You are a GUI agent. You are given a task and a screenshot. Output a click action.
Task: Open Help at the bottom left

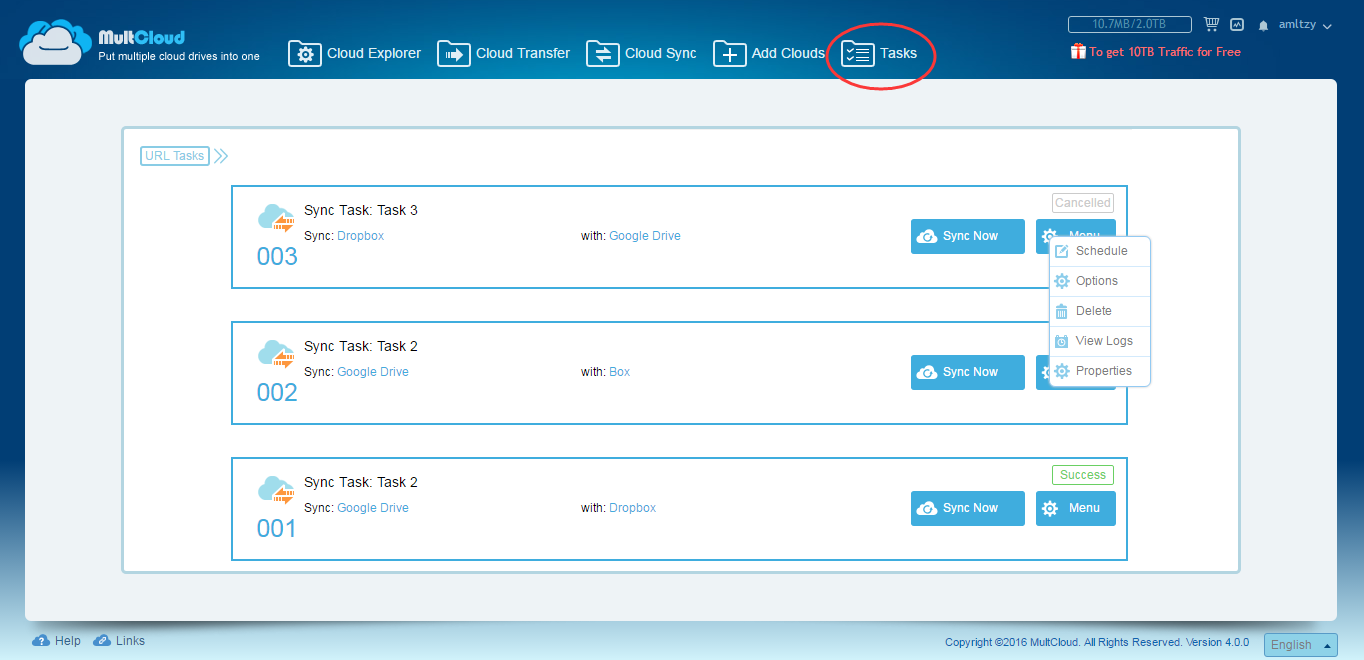(x=57, y=641)
